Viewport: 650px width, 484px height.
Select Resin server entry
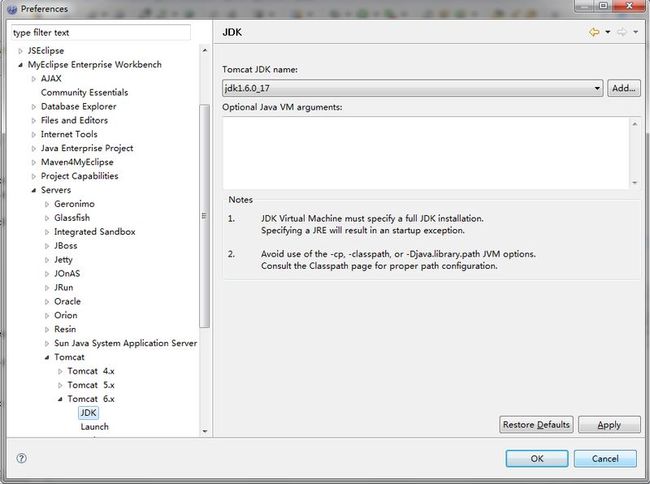(65, 329)
